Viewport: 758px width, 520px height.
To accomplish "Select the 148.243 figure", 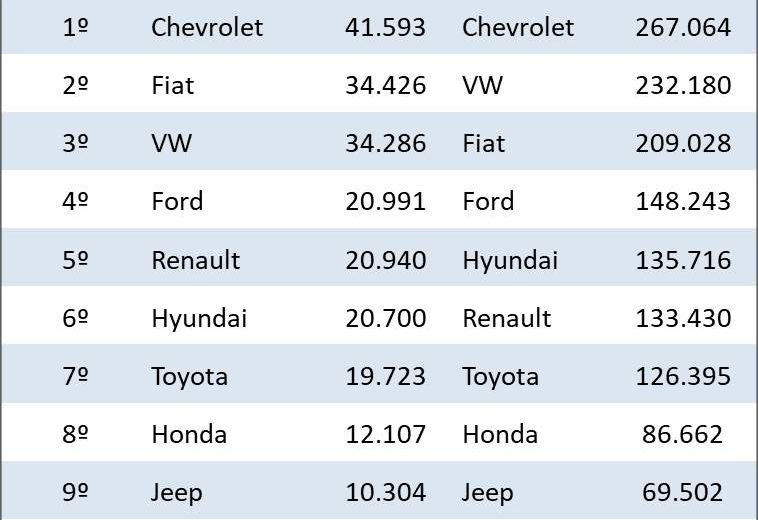I will tap(683, 201).
